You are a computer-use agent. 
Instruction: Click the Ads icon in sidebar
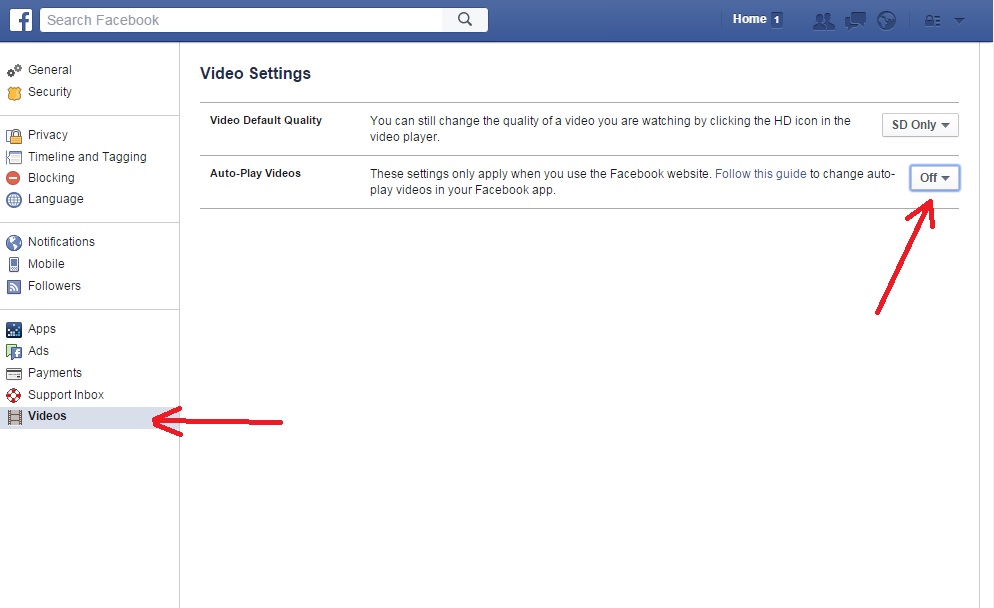[13, 351]
